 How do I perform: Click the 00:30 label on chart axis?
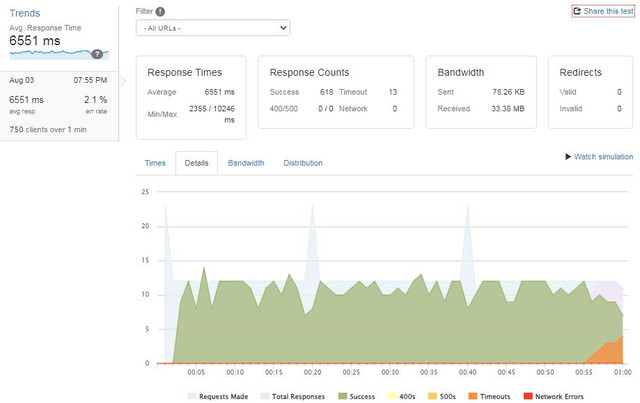[x=390, y=372]
